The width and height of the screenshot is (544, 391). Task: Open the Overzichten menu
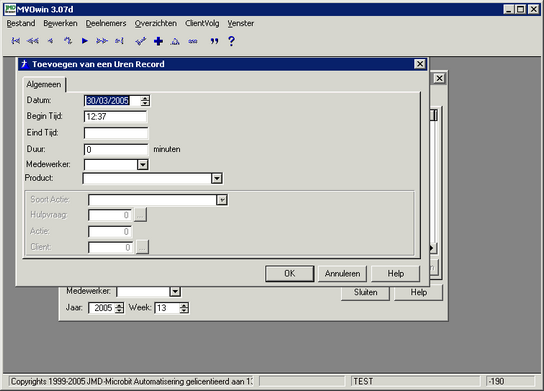(x=156, y=23)
